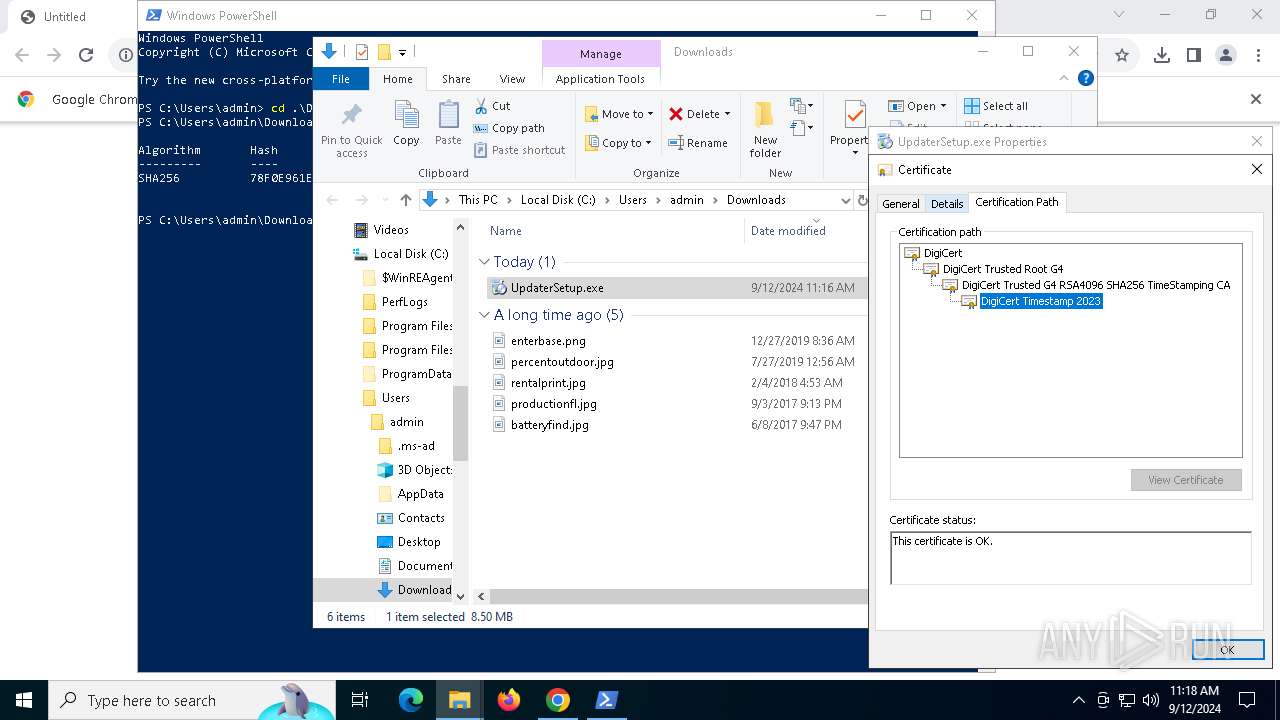Click Task View taskbar icon

(360, 700)
